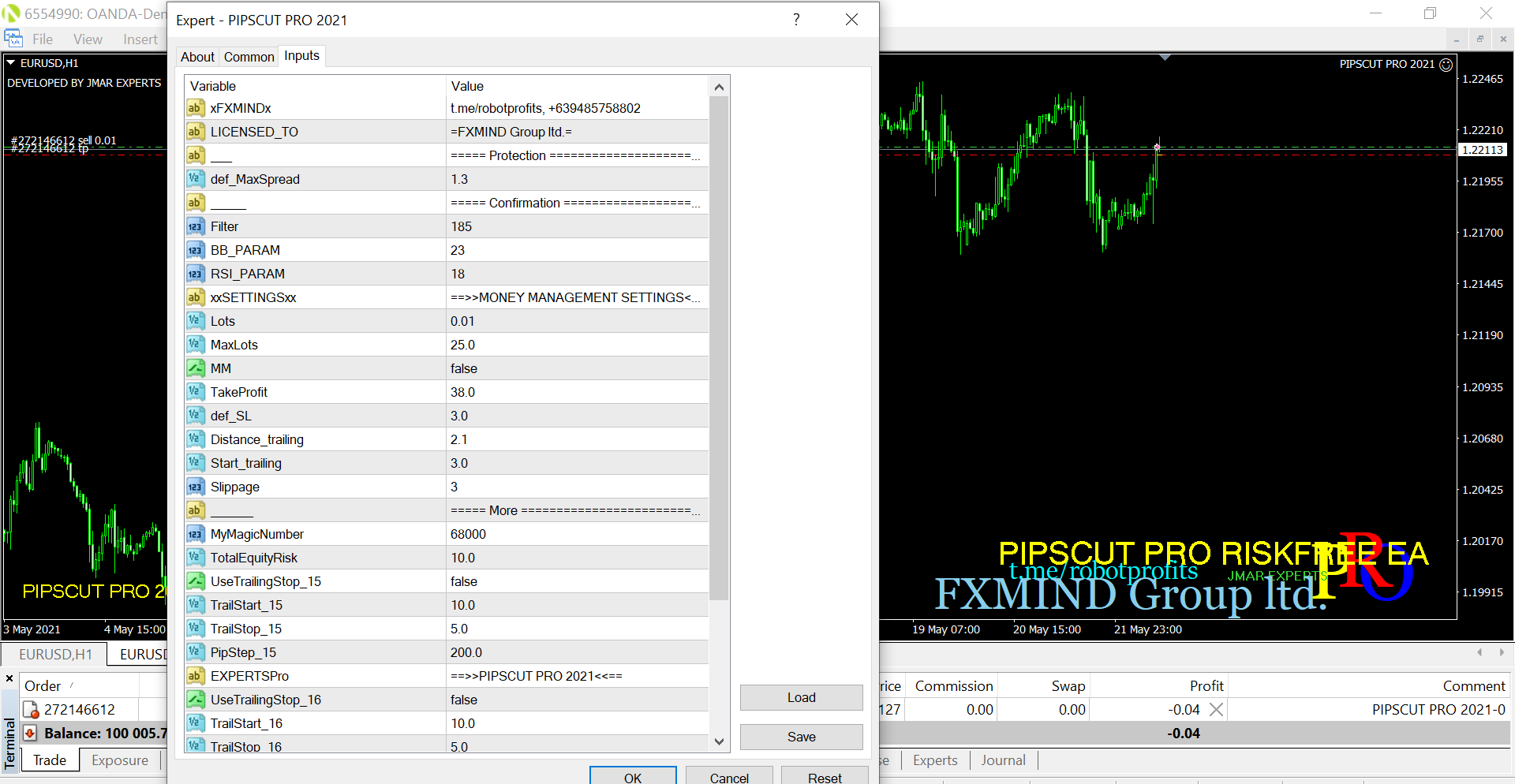Click the dialog help question mark

pyautogui.click(x=796, y=20)
